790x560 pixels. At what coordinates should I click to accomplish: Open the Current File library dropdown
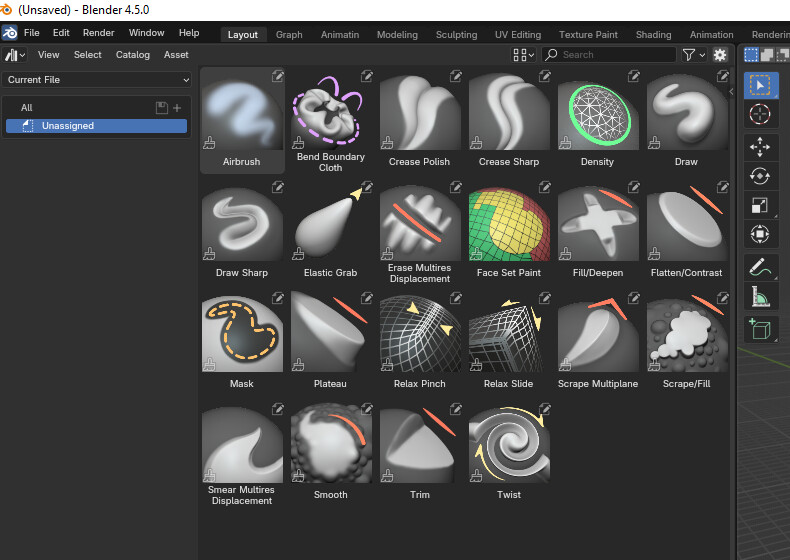[97, 80]
